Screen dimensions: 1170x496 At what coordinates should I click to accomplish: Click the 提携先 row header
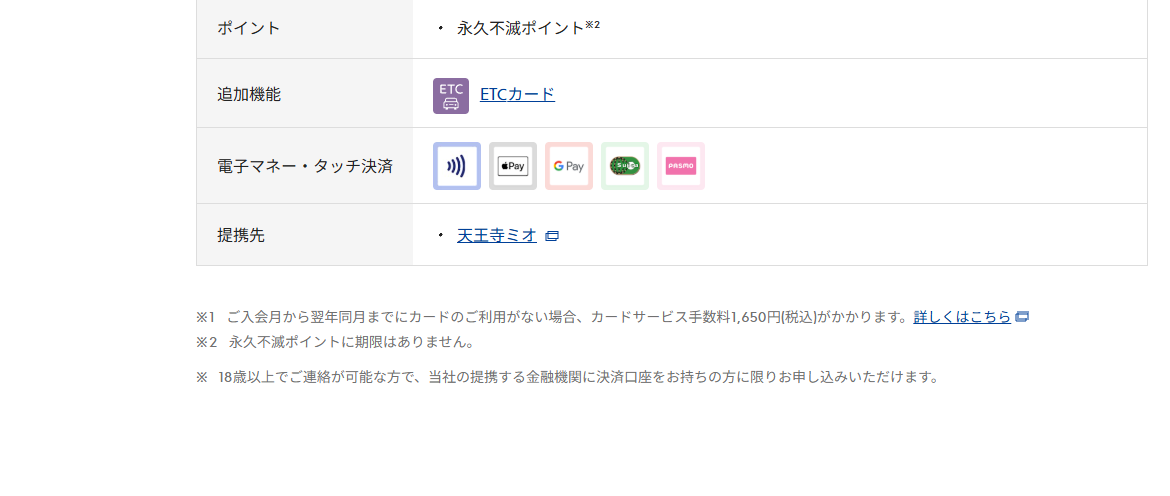pos(304,235)
